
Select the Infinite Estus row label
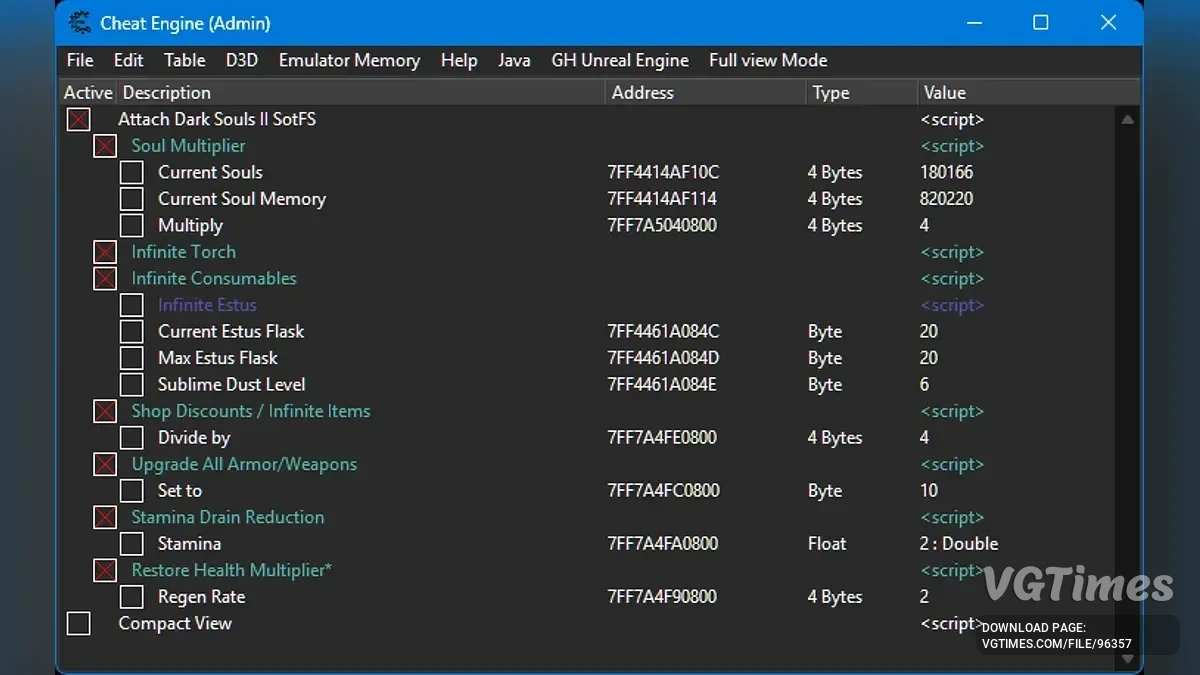click(207, 305)
